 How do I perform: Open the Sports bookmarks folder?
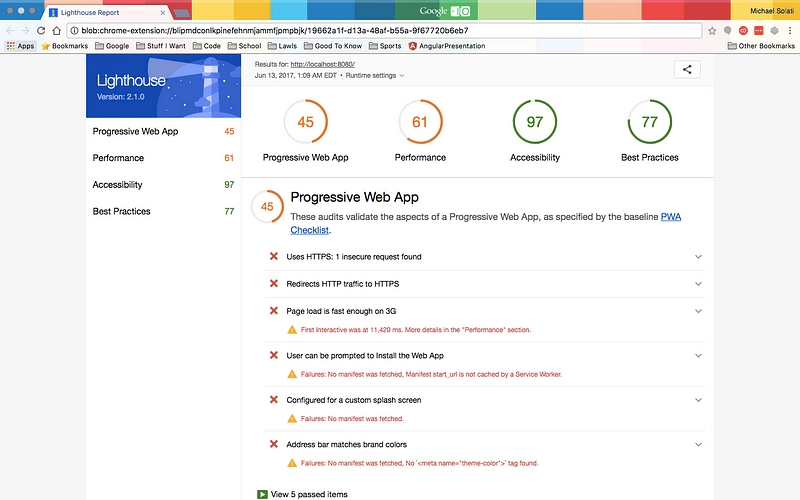[385, 46]
